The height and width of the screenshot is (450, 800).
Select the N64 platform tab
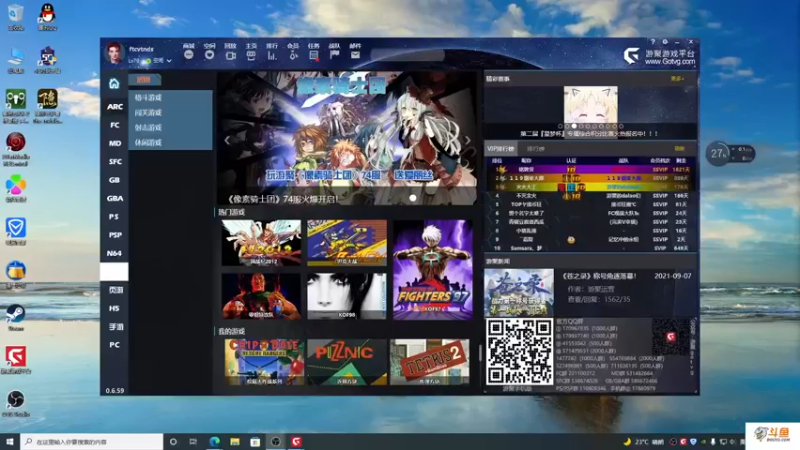pos(114,254)
